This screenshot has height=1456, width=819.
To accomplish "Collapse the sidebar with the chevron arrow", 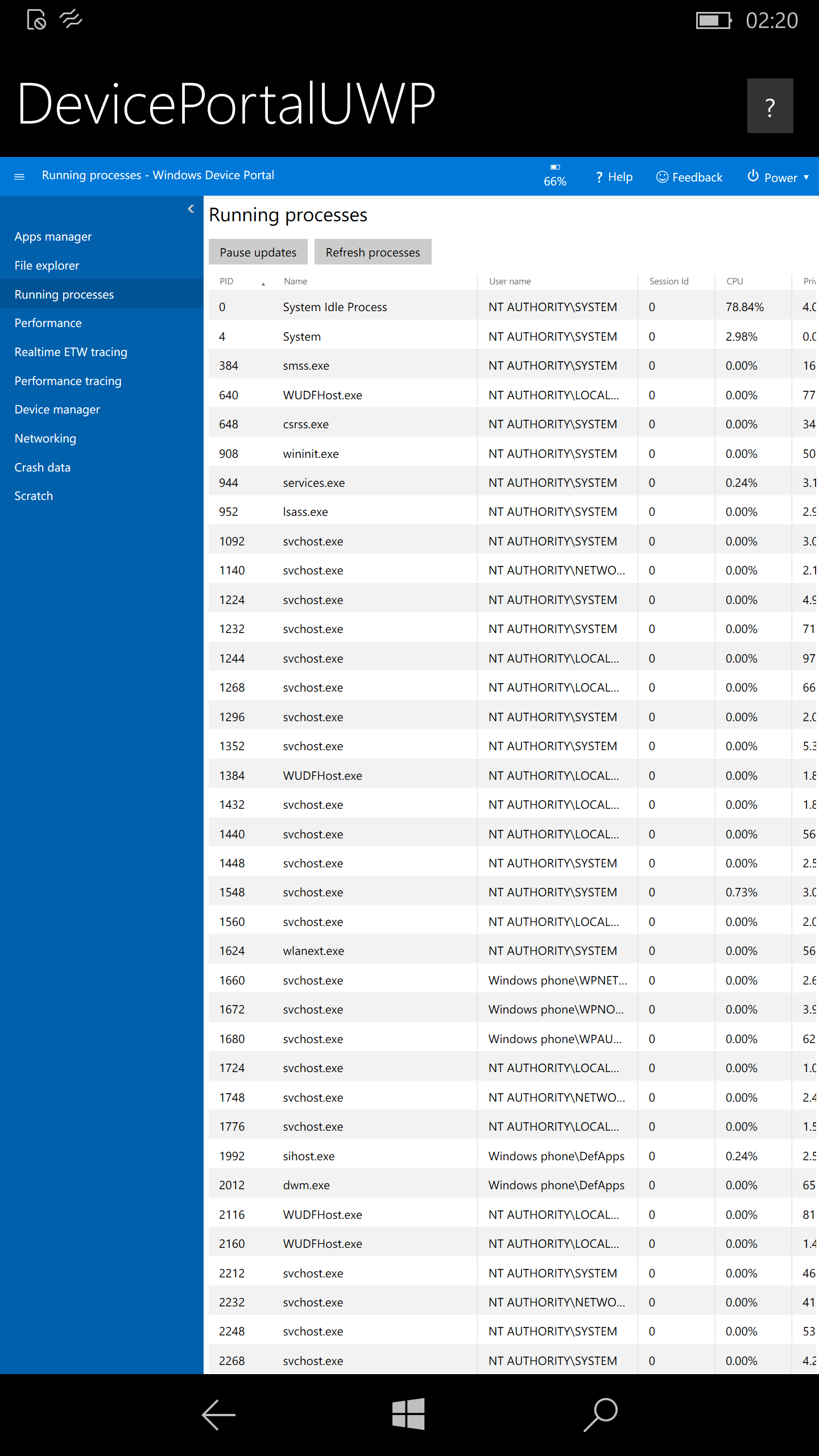I will point(191,209).
